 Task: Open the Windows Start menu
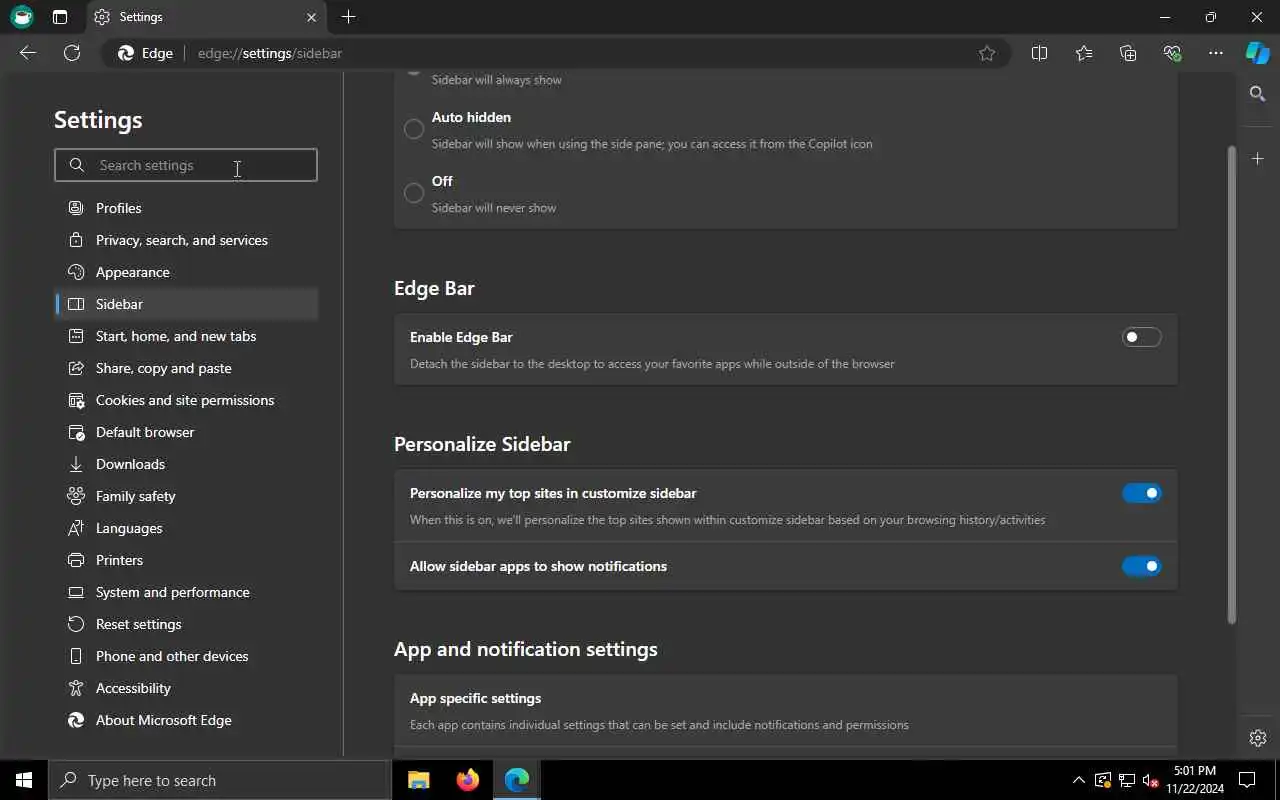(24, 780)
